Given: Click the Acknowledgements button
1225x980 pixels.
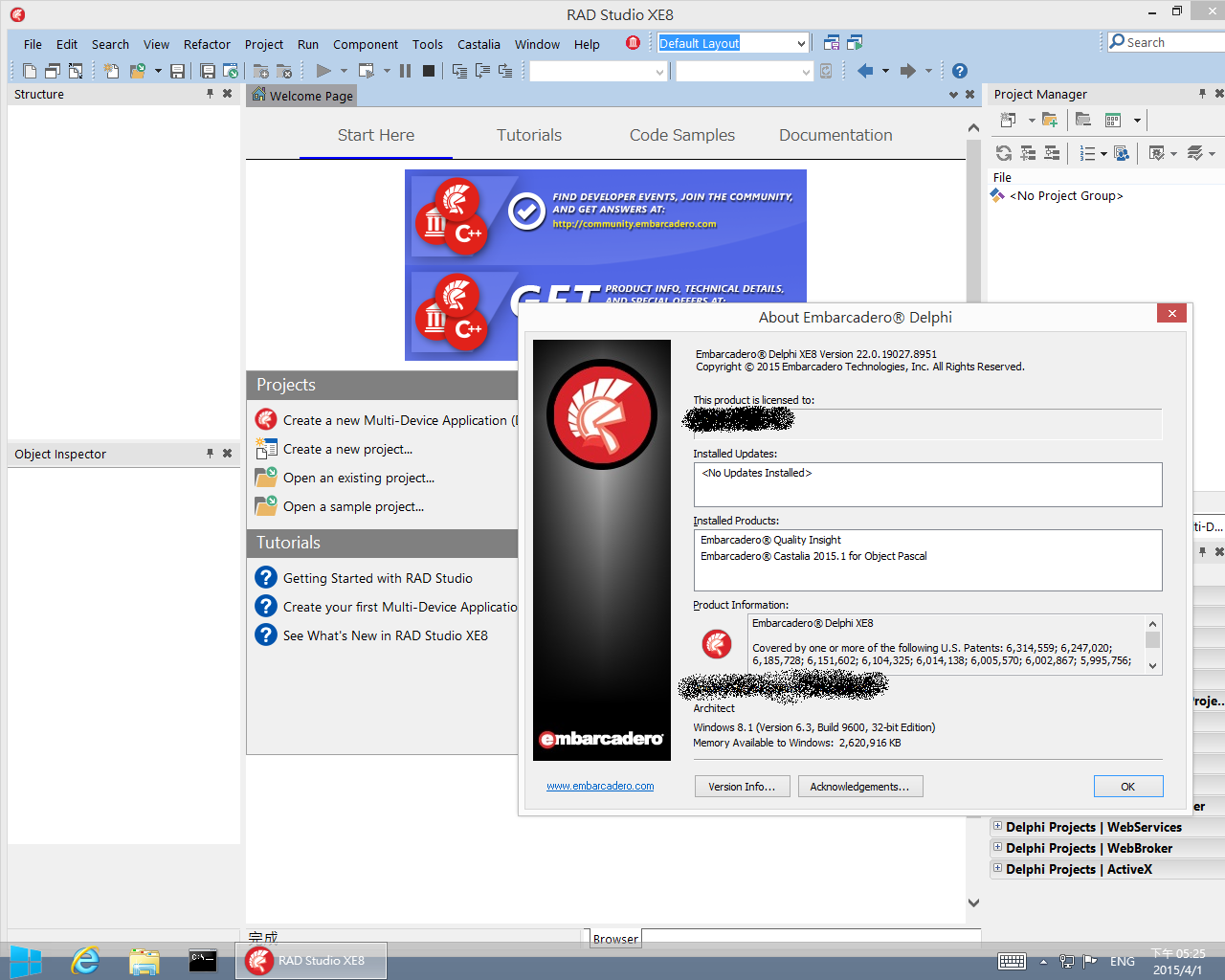Looking at the screenshot, I should [860, 787].
